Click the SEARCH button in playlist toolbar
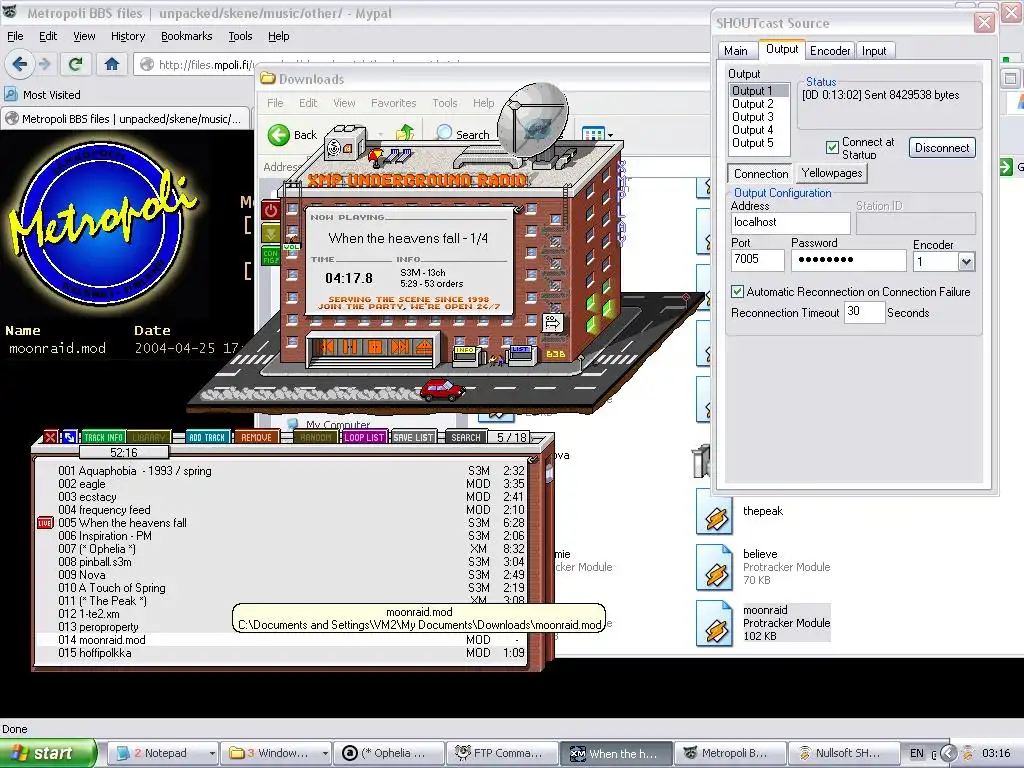1024x768 pixels. point(466,438)
